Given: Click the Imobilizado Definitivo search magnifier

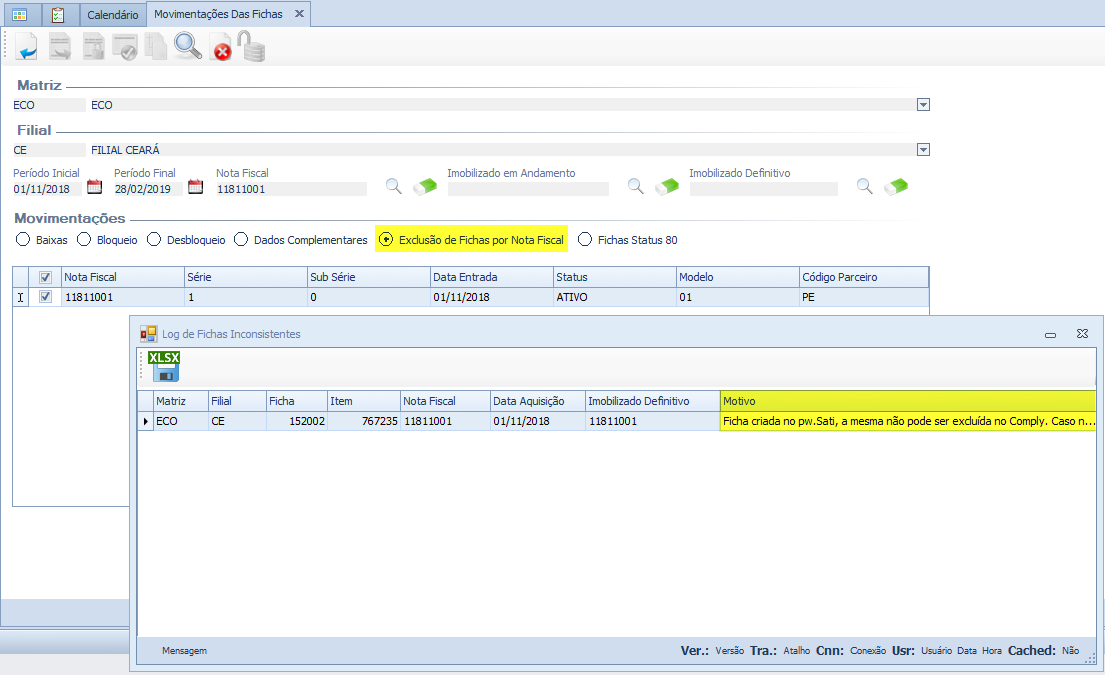Looking at the screenshot, I should coord(865,187).
